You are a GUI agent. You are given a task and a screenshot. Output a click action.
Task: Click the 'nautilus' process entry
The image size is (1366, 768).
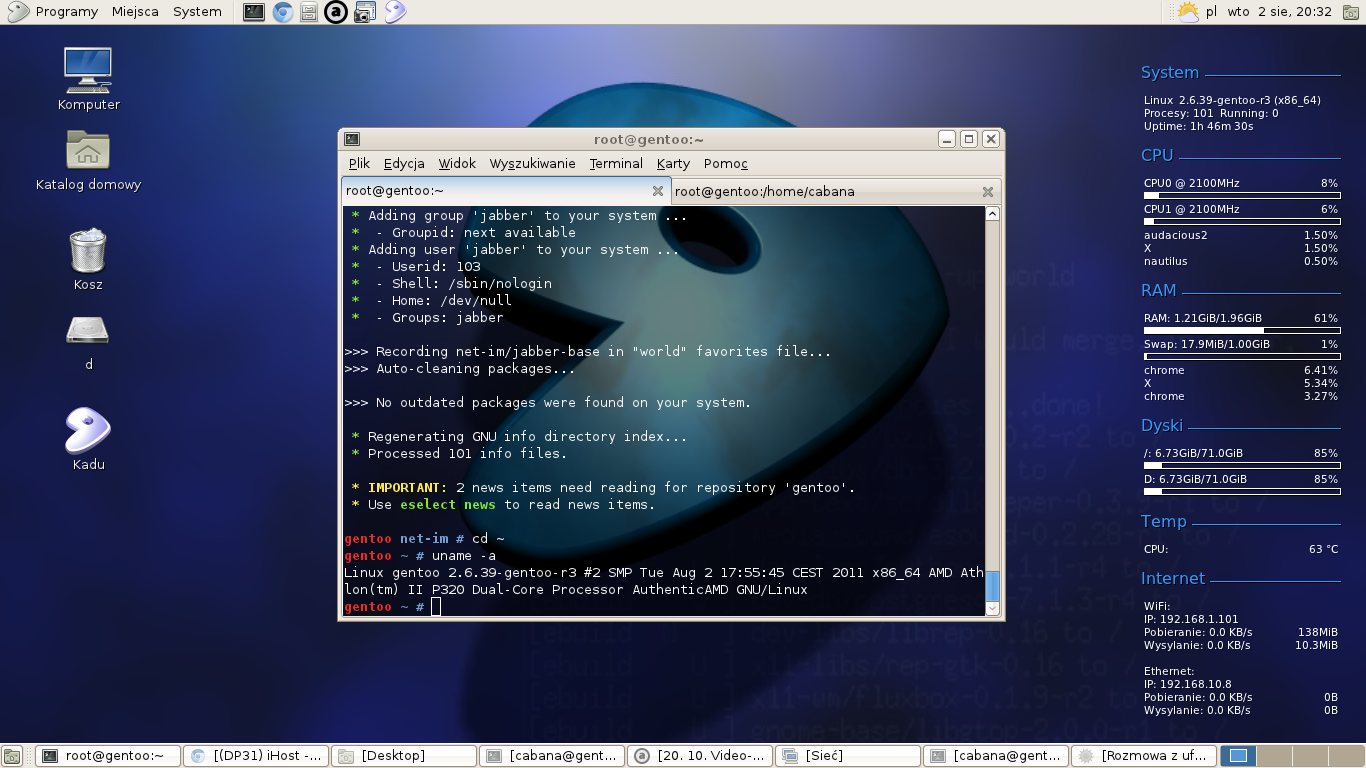pos(1166,262)
